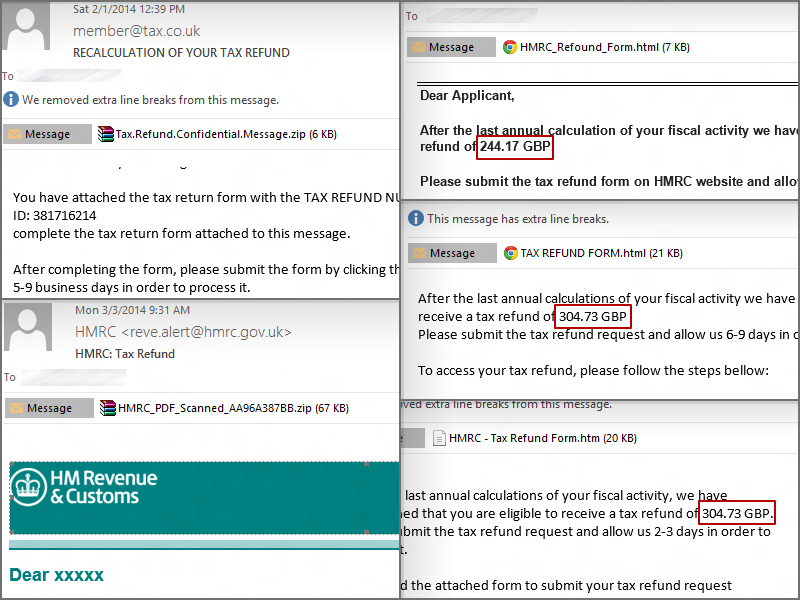Screen dimensions: 800x600
Task: Select the Chrome icon beside TAX REFUND FORM.html
Action: click(509, 253)
